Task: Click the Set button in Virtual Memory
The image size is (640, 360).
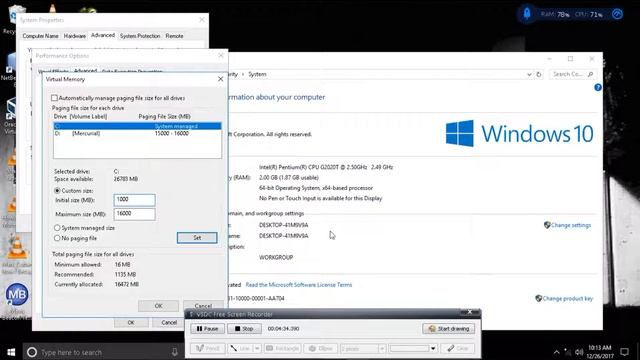Action: pos(197,238)
